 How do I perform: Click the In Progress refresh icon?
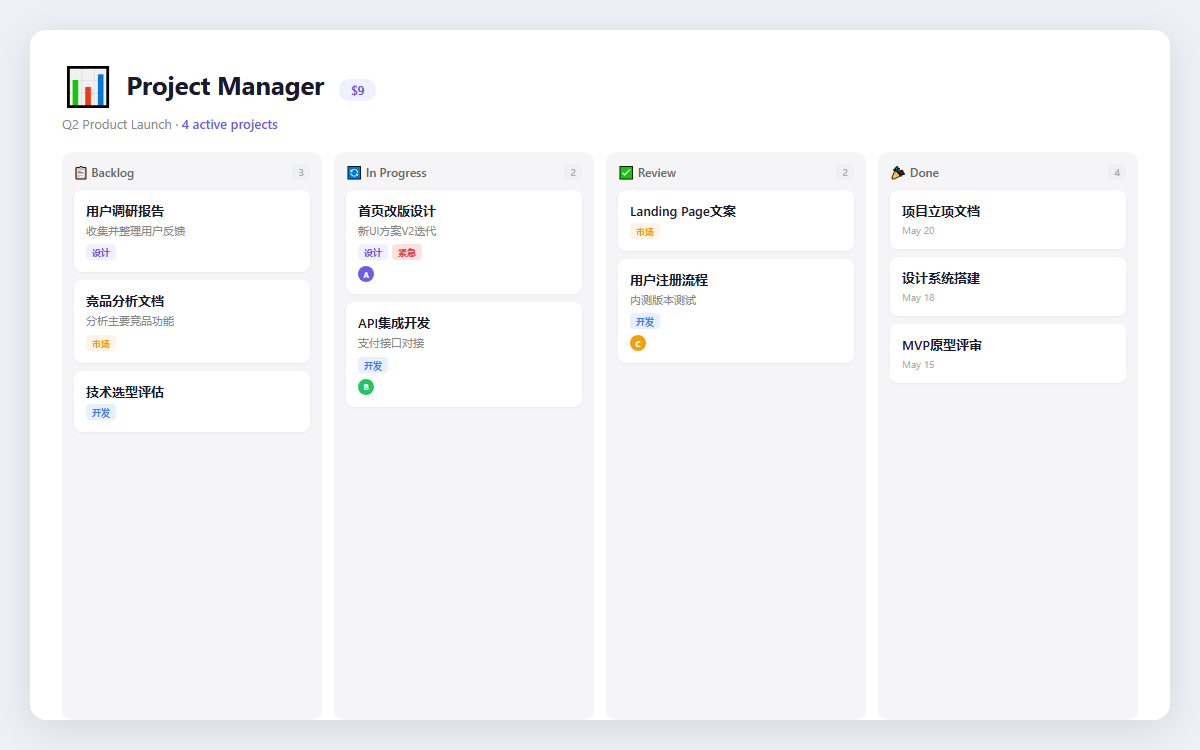click(x=354, y=173)
